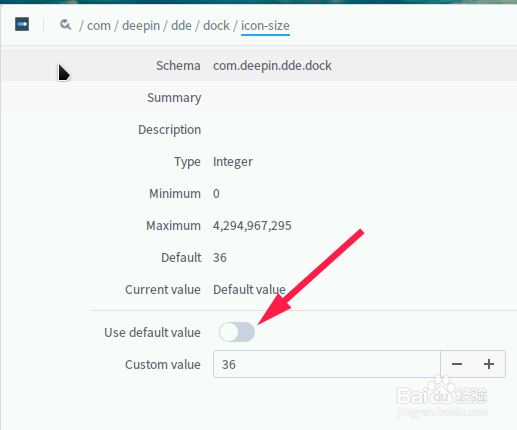Click the Custom value input field
Image resolution: width=517 pixels, height=430 pixels.
pyautogui.click(x=327, y=364)
